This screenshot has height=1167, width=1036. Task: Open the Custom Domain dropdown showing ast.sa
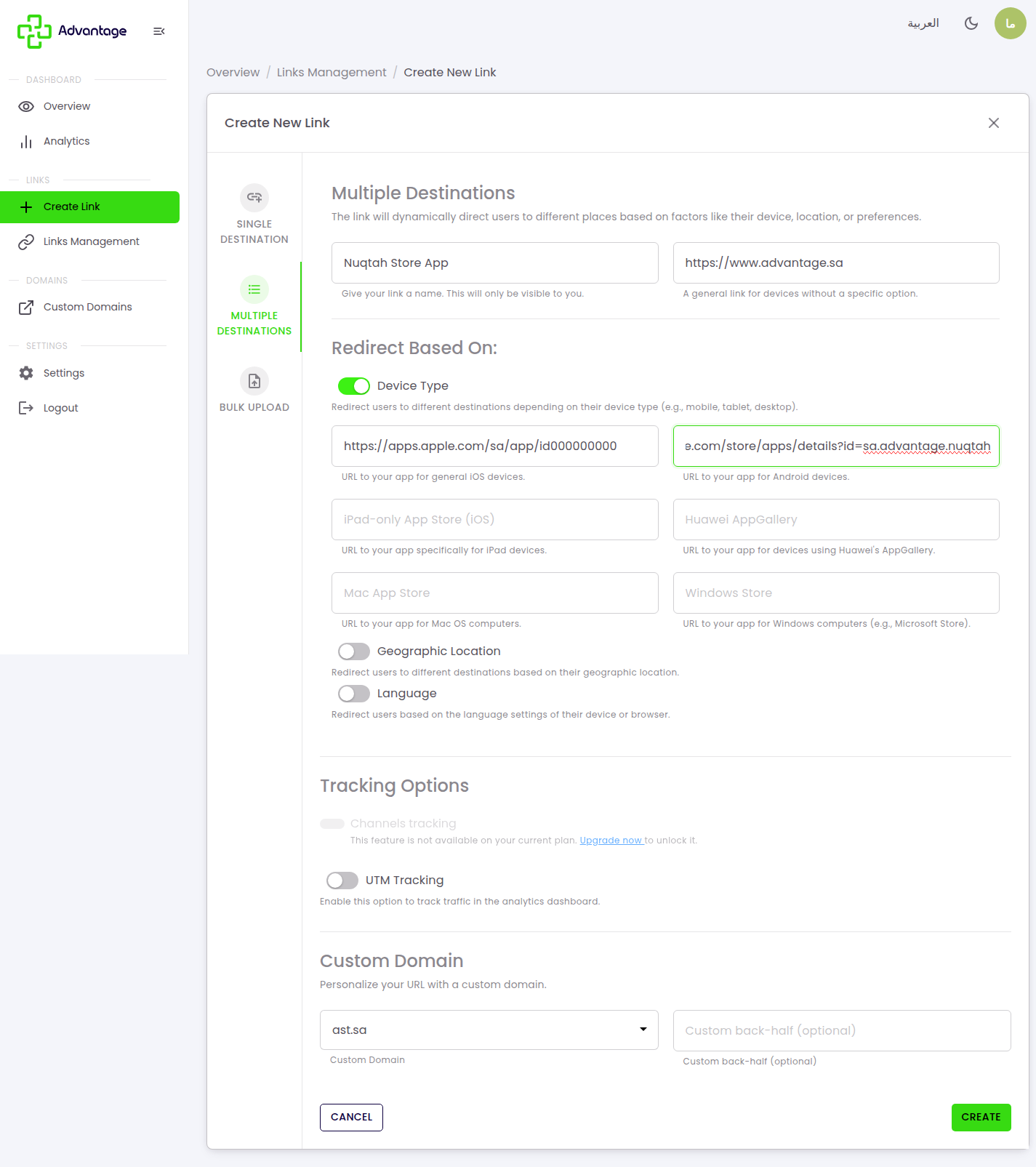pyautogui.click(x=489, y=1030)
